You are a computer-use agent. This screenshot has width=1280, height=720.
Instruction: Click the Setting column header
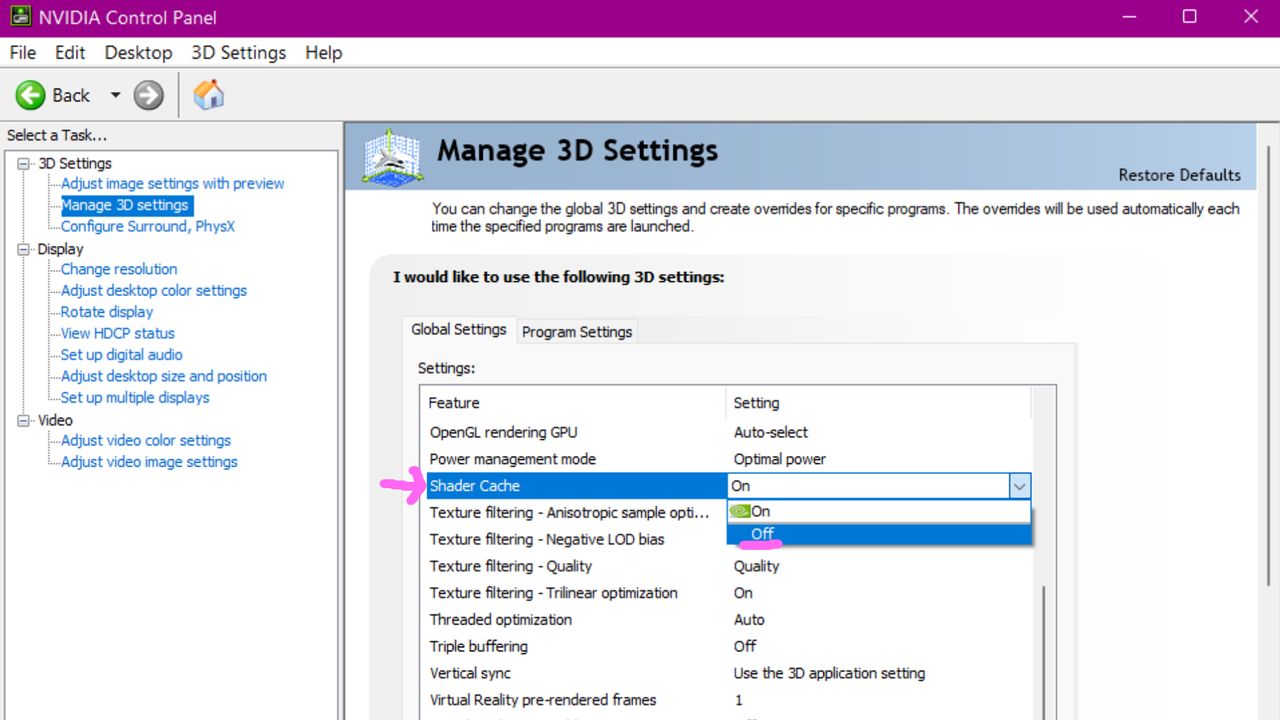(878, 403)
